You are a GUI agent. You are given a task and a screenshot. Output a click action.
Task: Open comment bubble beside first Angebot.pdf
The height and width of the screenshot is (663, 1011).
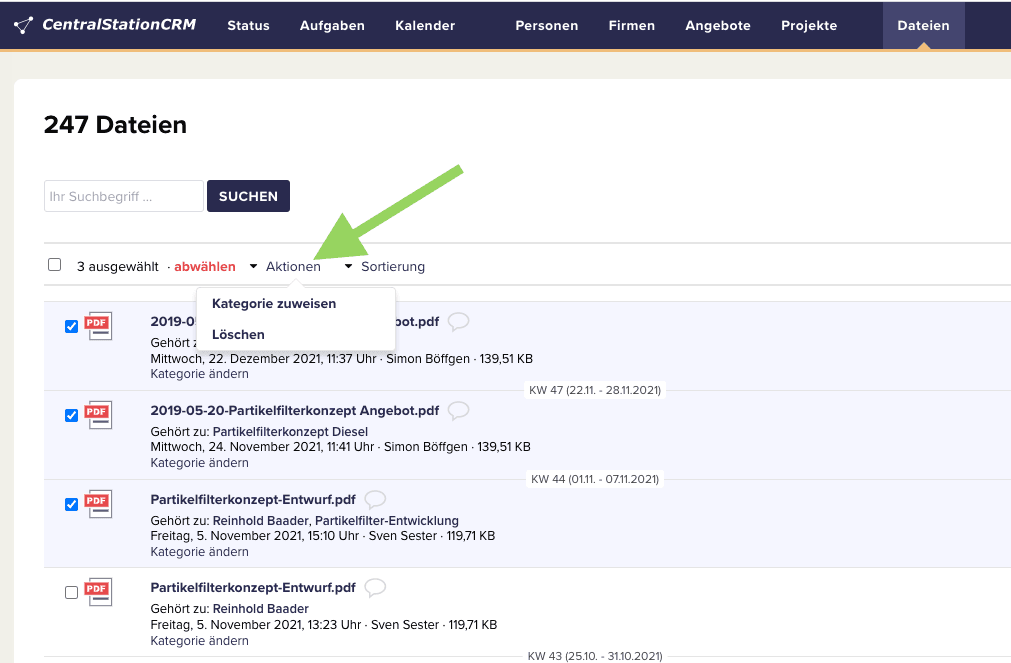458,321
